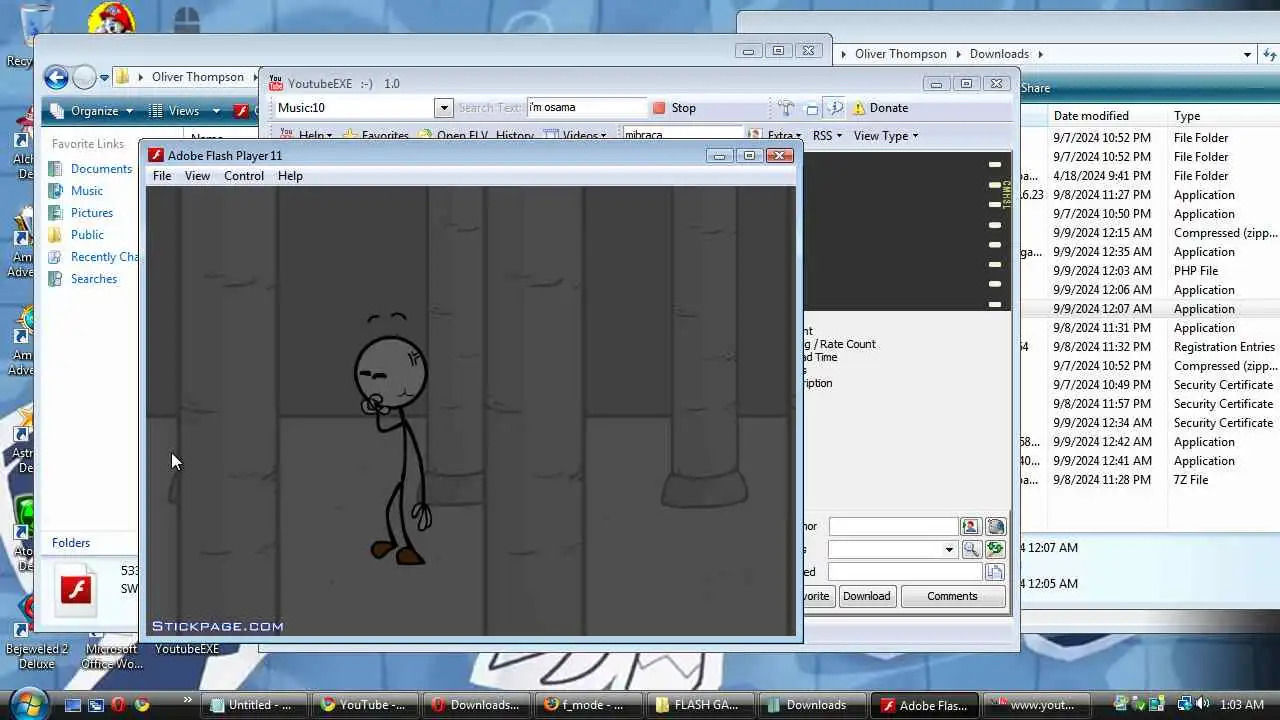Image resolution: width=1280 pixels, height=720 pixels.
Task: Click the author profile icon beside the Author field
Action: click(970, 527)
